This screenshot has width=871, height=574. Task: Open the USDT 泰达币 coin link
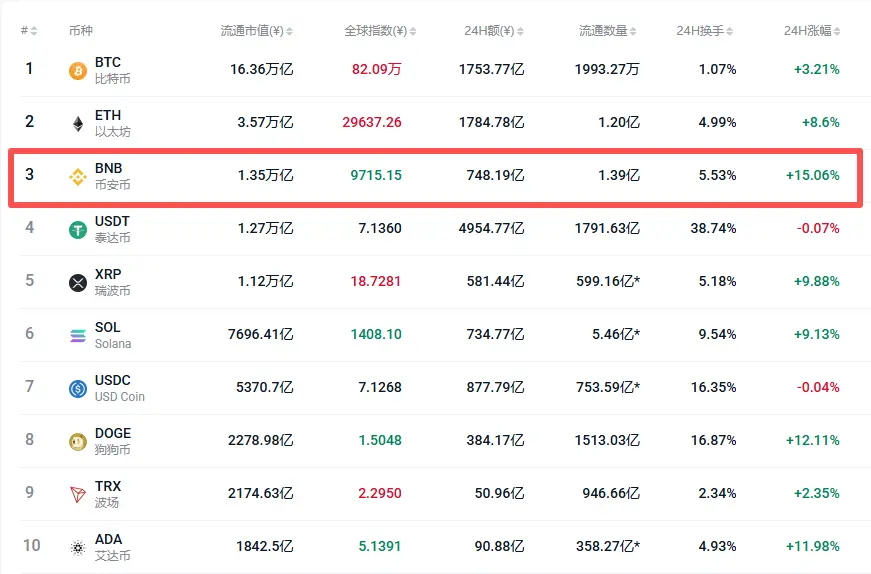113,229
